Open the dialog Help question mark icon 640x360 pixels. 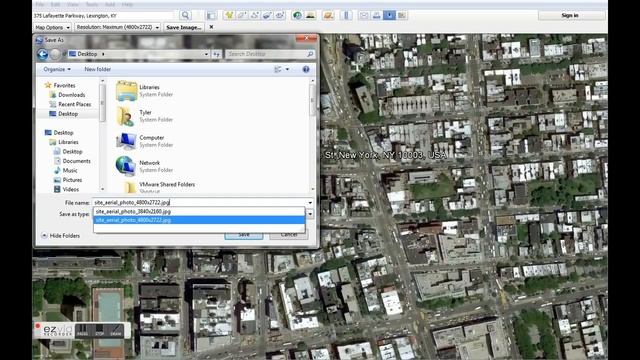pos(306,69)
